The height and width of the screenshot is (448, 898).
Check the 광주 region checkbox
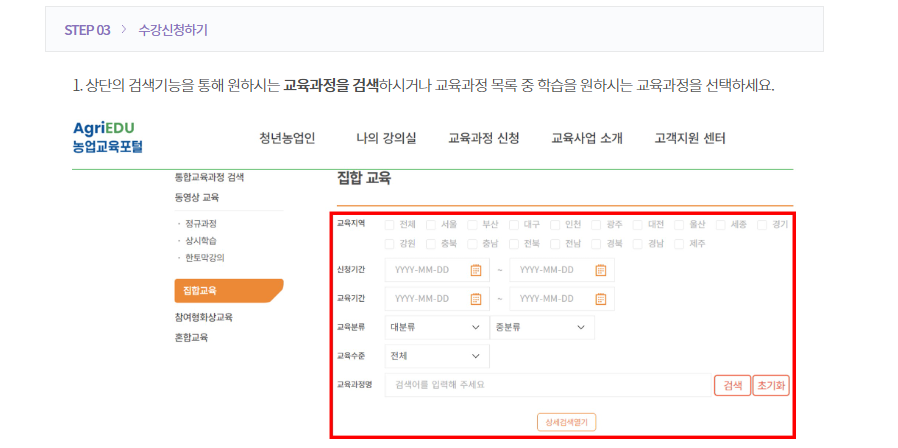[x=596, y=225]
